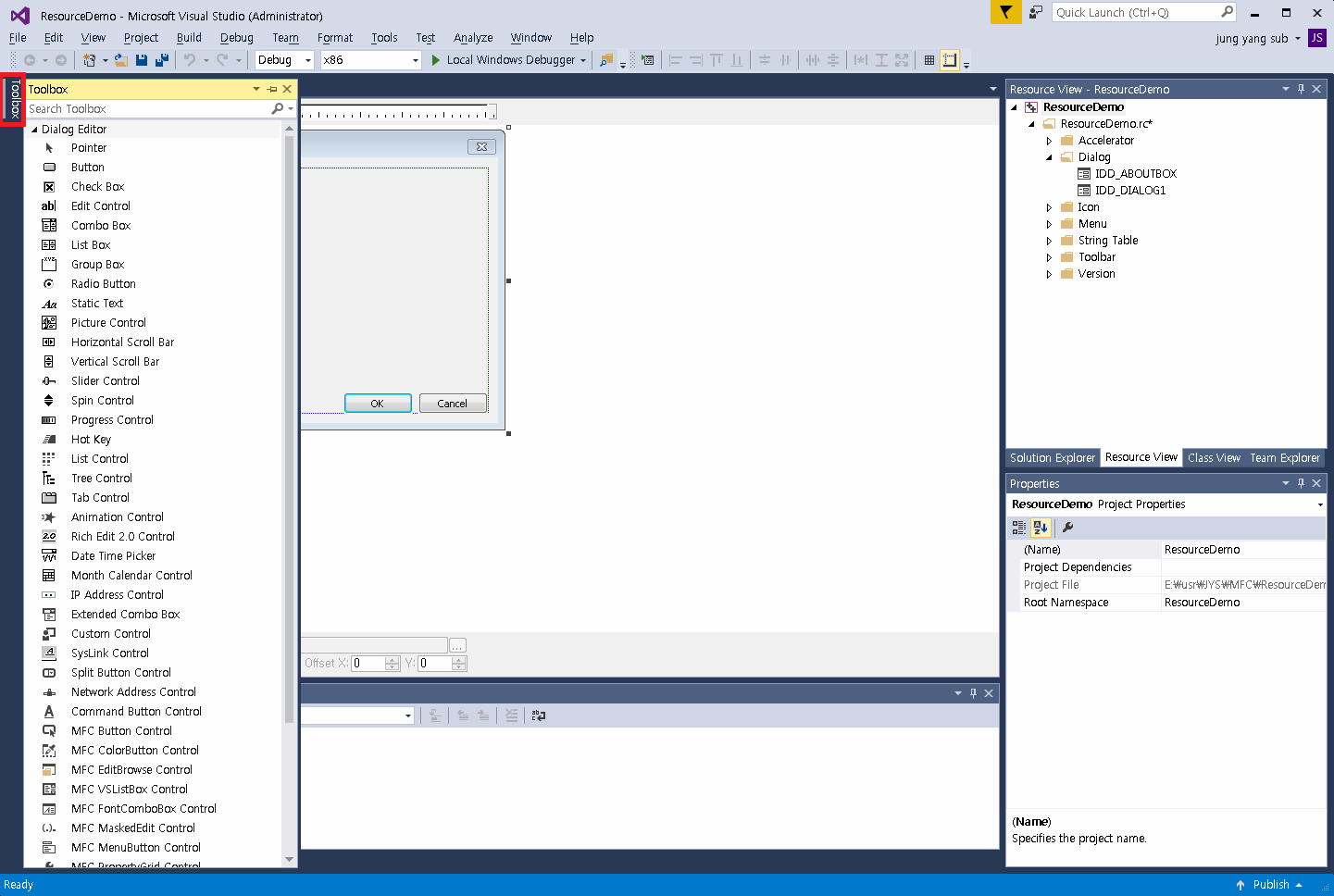Open Toolbox window position dropdown arrow
This screenshot has height=896, width=1334.
tap(256, 89)
